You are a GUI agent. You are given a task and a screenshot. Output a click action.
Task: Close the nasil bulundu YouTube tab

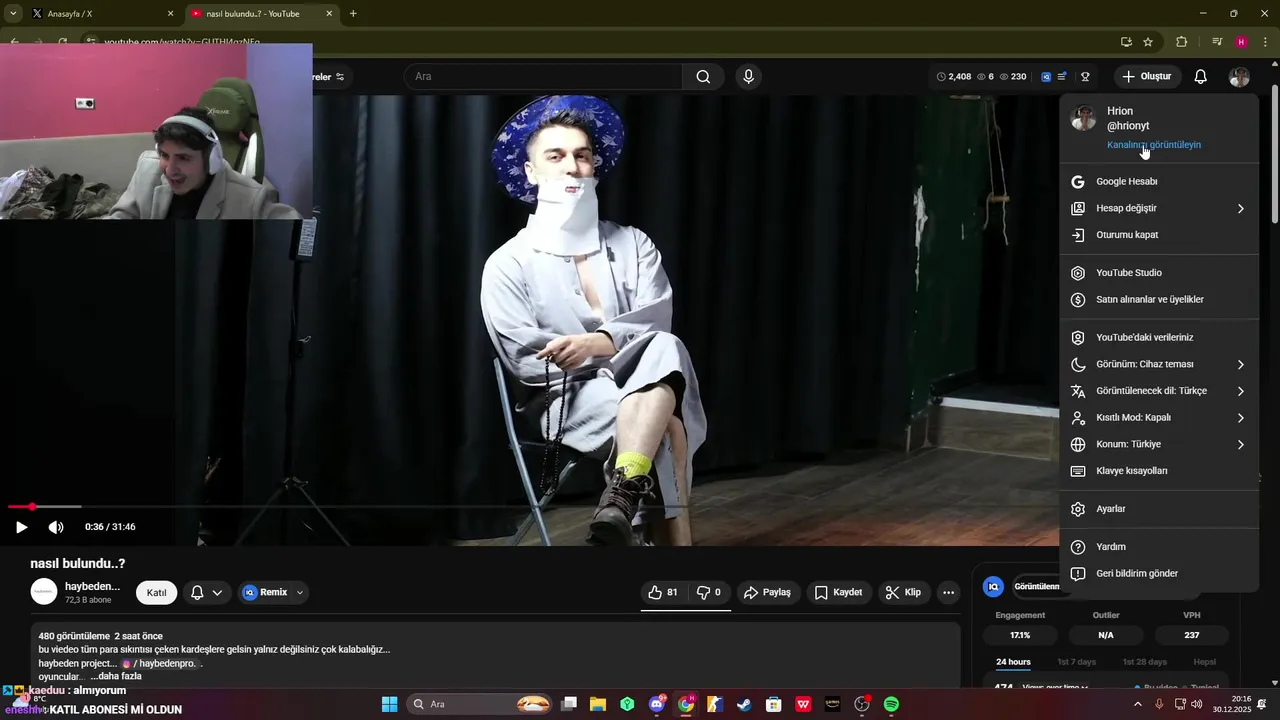[x=329, y=14]
